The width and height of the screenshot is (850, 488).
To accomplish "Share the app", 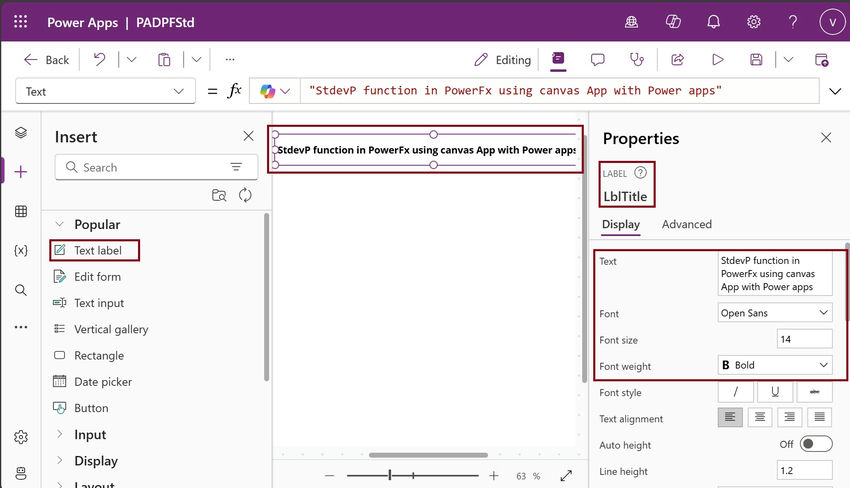I will pos(678,60).
